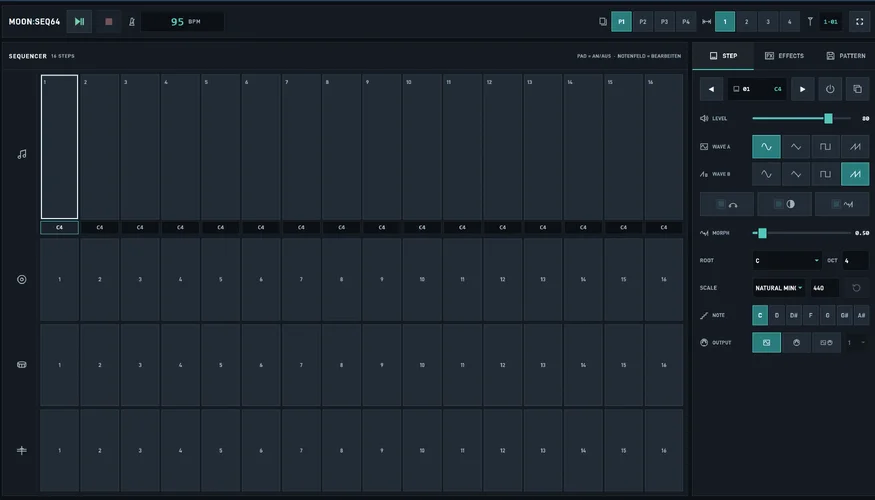Select the sine wave for Wave B
Image resolution: width=875 pixels, height=500 pixels.
pos(766,174)
